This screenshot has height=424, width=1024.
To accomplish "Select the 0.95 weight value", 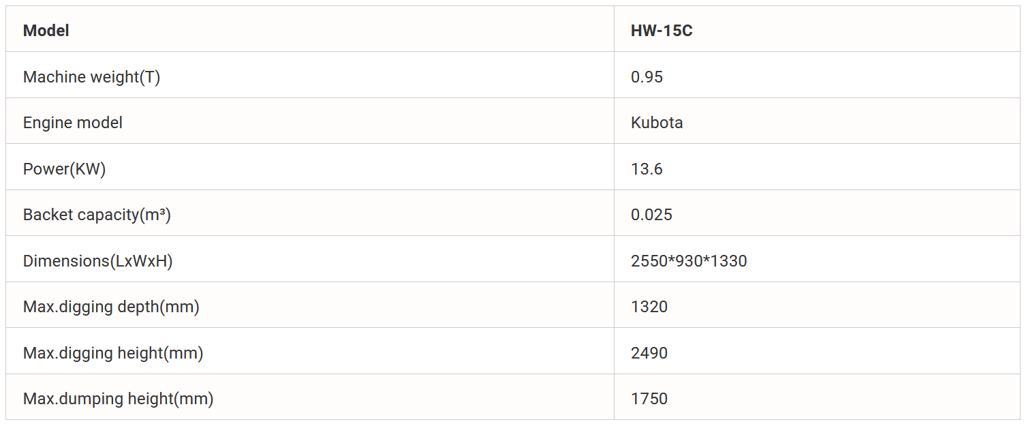I will [647, 77].
